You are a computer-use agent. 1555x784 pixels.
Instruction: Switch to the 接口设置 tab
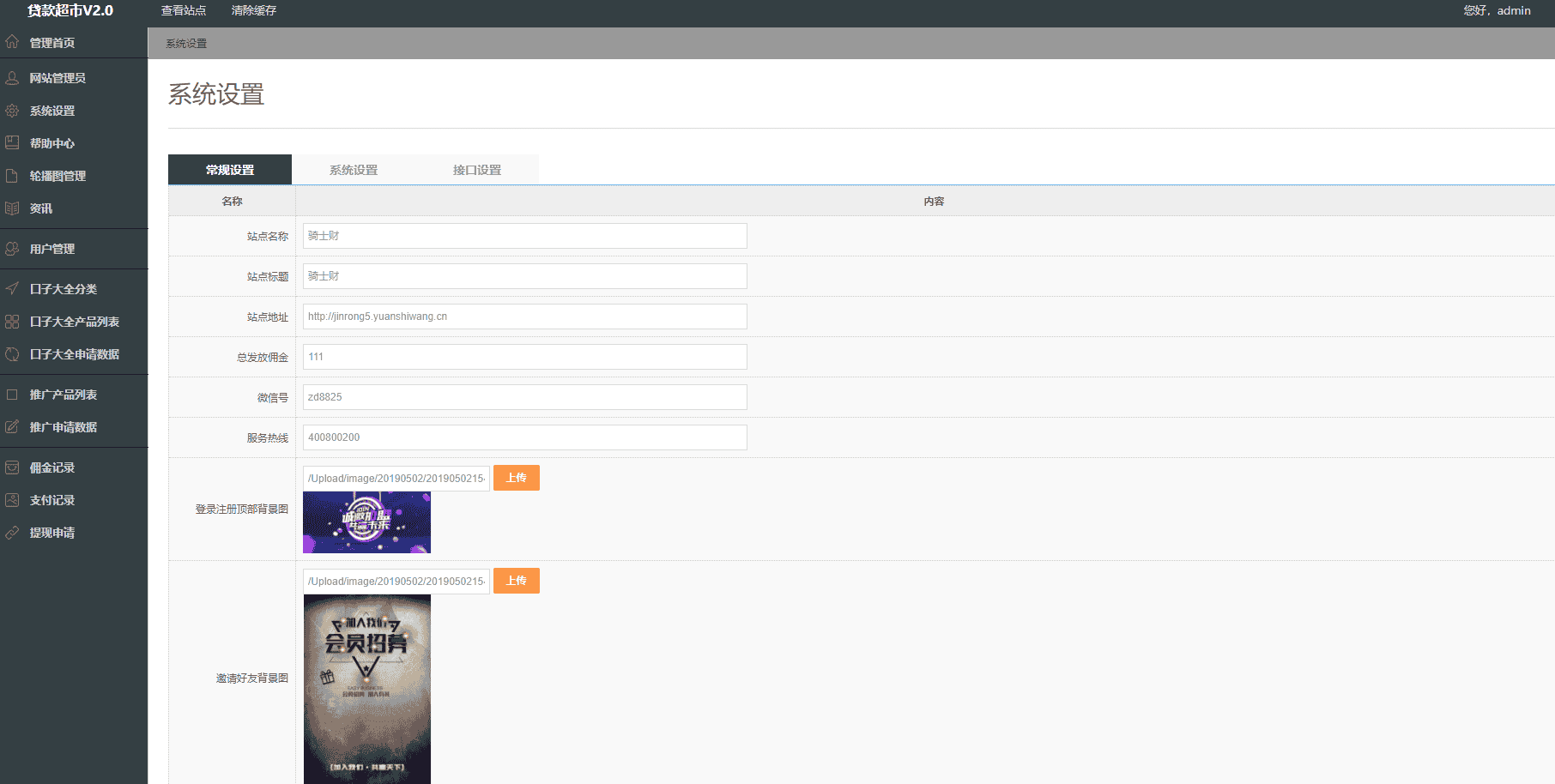pos(477,170)
